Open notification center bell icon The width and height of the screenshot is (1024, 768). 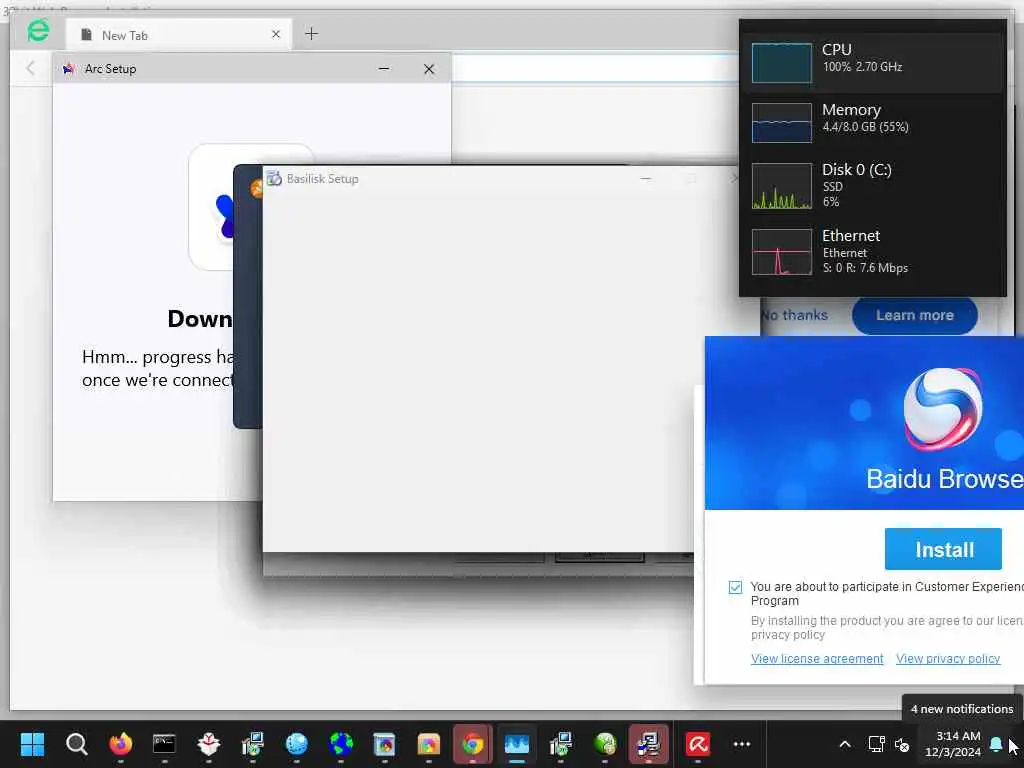point(996,744)
